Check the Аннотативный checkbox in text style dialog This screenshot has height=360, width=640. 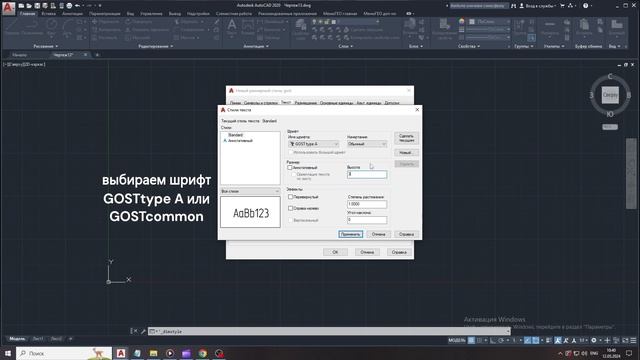point(290,168)
